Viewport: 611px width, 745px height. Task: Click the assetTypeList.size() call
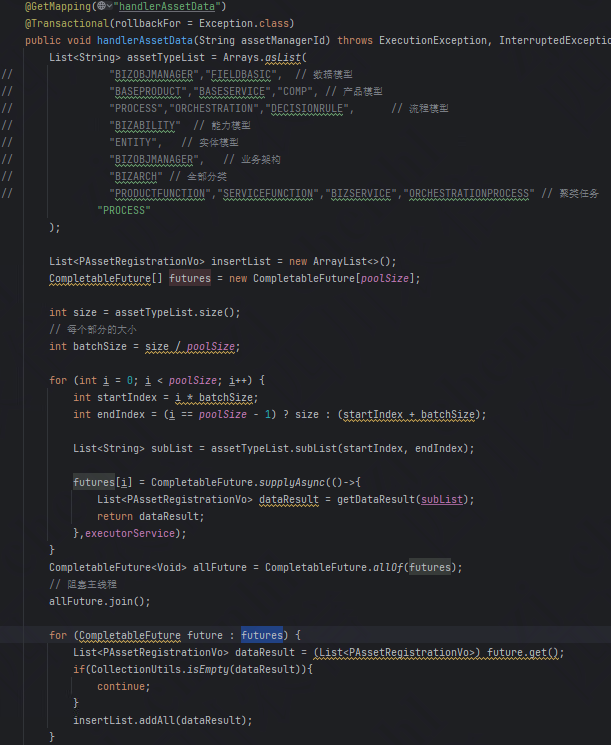coord(174,313)
